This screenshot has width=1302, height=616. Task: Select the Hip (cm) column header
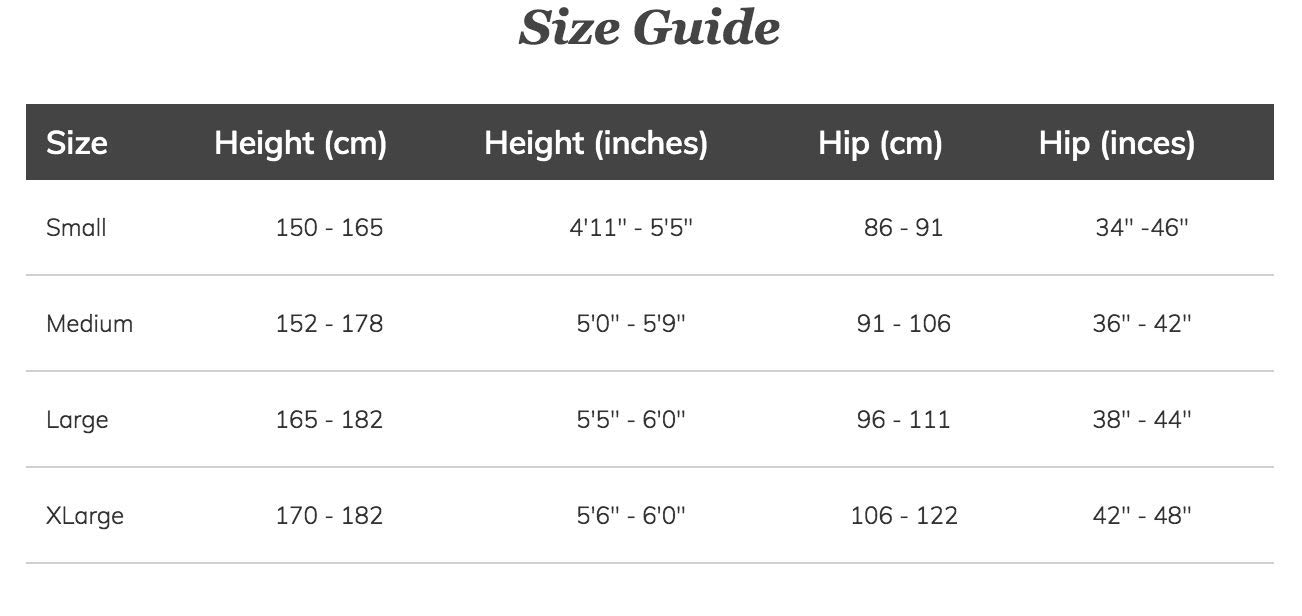[880, 143]
